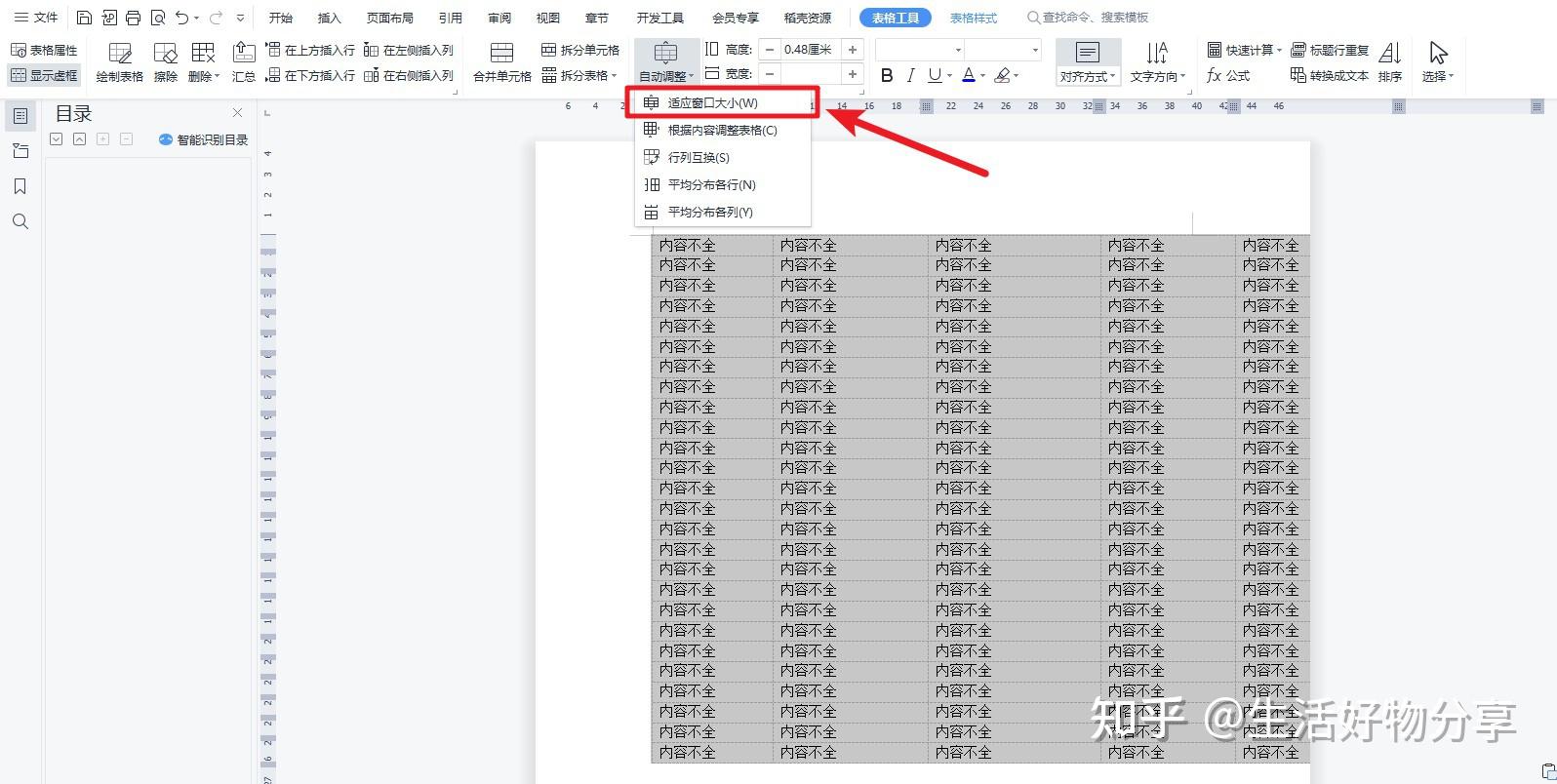Click the Formula (fx 公式) button
This screenshot has height=784, width=1557.
(x=1228, y=75)
